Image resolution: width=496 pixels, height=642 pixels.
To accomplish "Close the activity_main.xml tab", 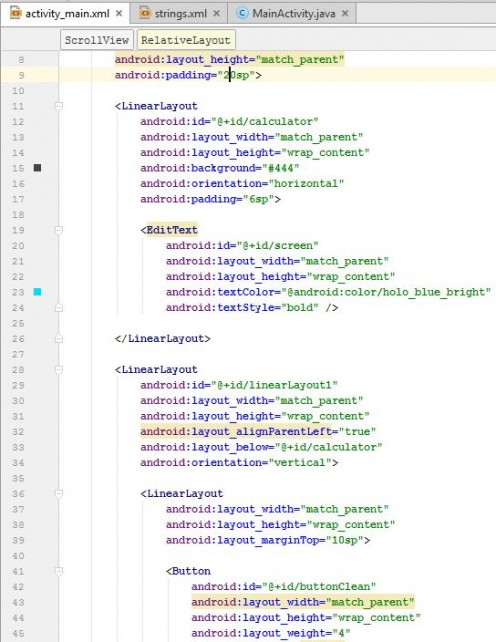I will coord(119,14).
